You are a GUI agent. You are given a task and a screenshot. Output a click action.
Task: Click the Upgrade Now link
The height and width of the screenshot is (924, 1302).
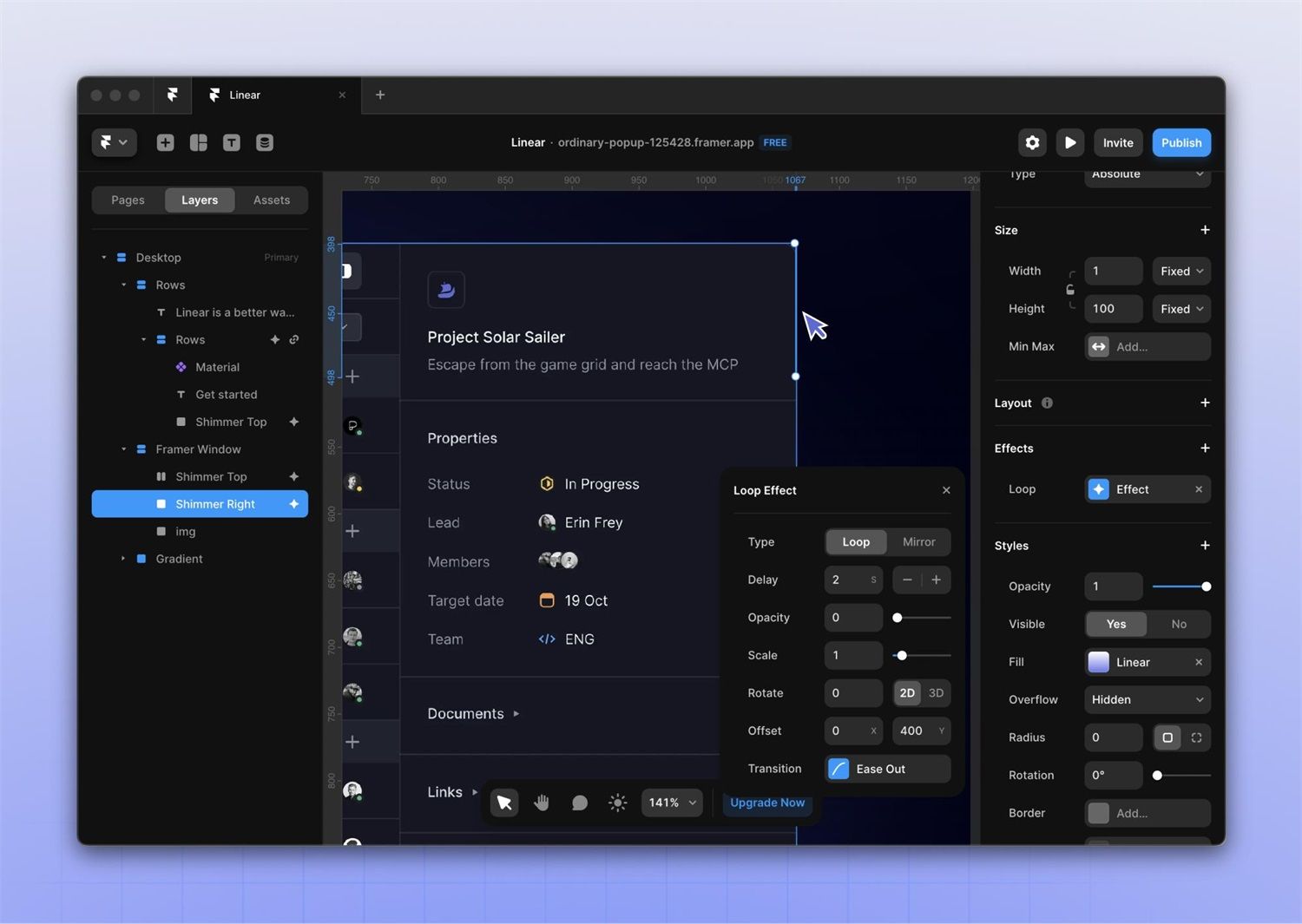(767, 803)
